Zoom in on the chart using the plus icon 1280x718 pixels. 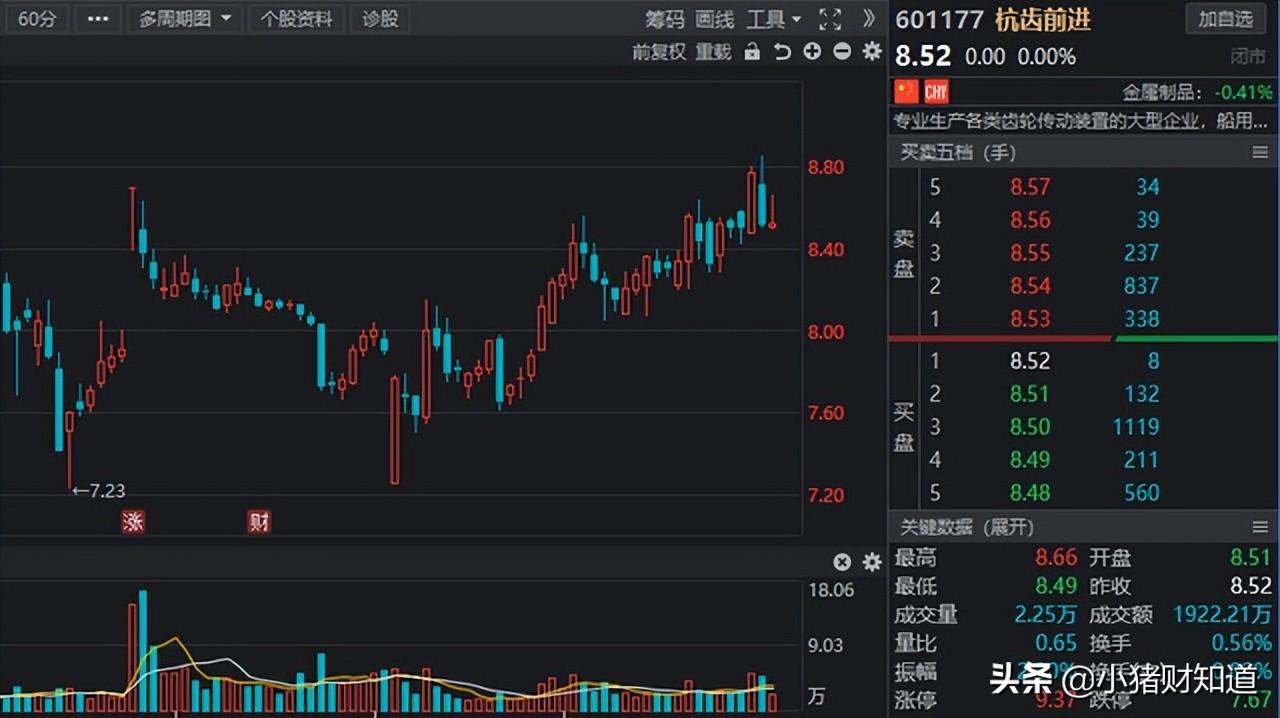811,52
